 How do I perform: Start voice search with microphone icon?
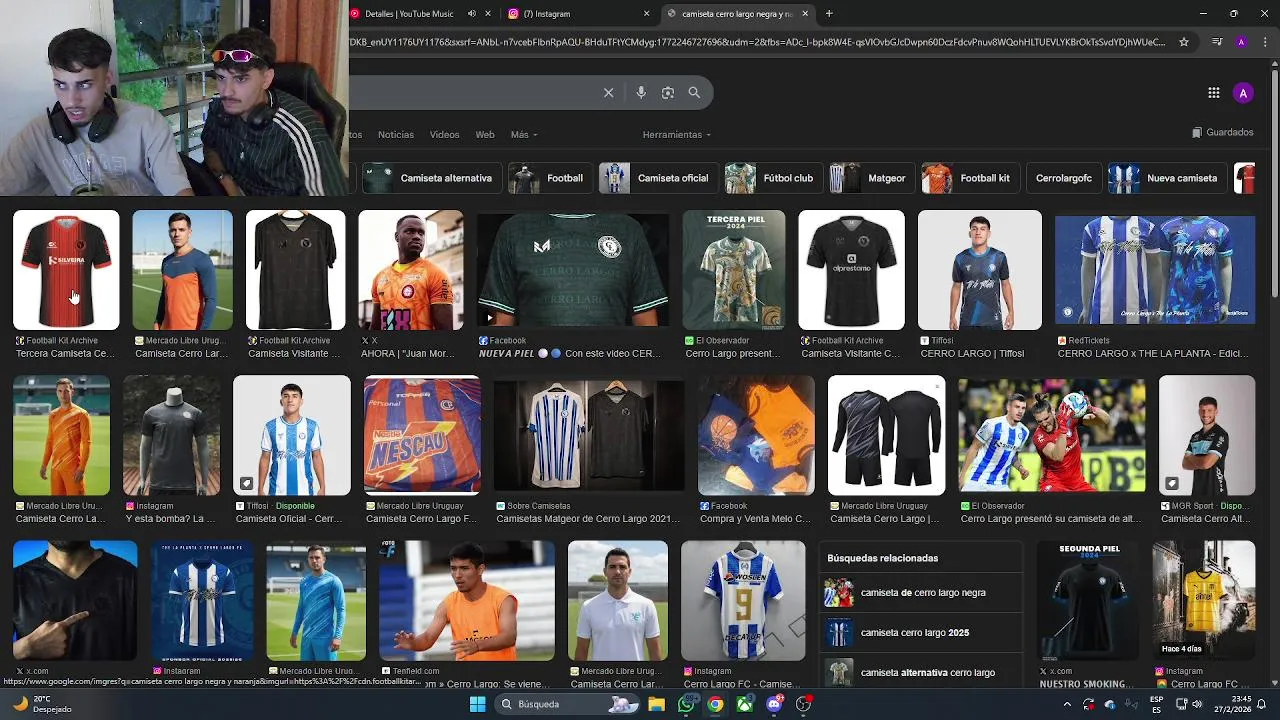[x=641, y=93]
